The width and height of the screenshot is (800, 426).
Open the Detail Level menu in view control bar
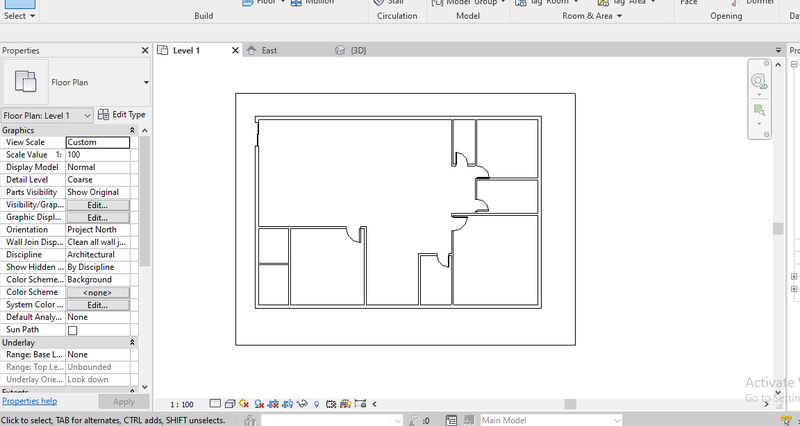(x=215, y=404)
